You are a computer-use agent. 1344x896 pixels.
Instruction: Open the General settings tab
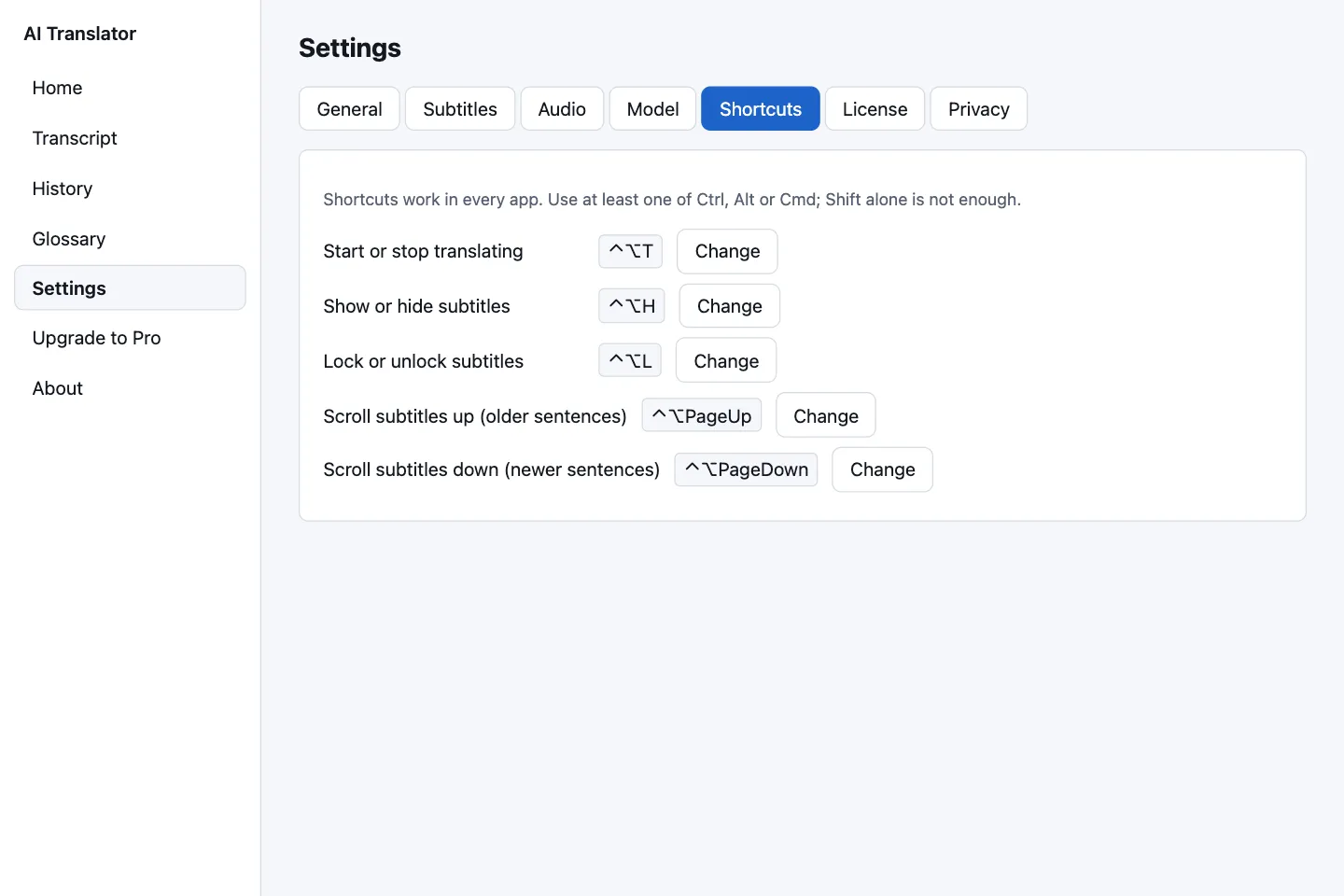[349, 109]
